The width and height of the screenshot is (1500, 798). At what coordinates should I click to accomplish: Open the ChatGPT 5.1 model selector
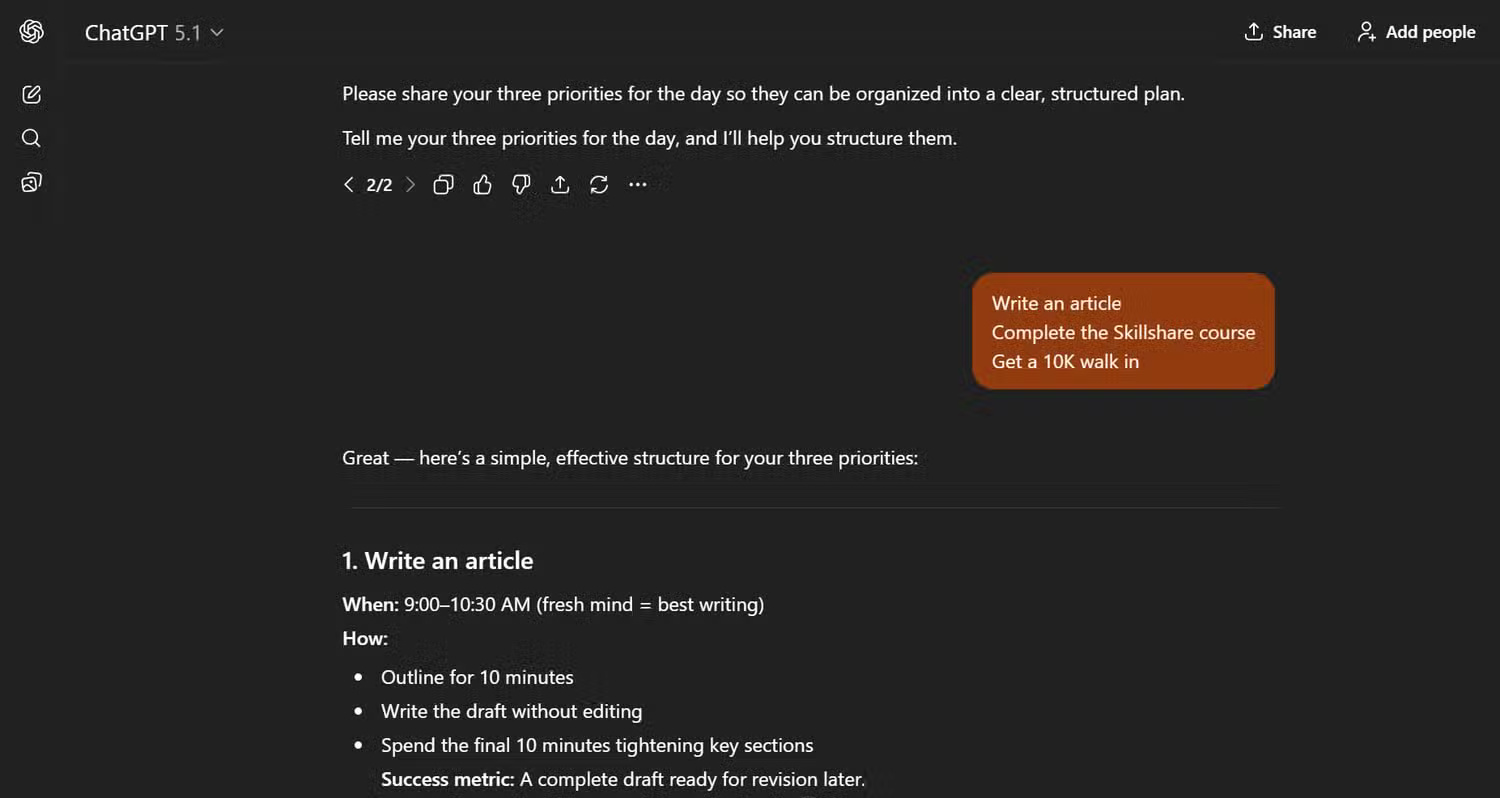(x=152, y=32)
